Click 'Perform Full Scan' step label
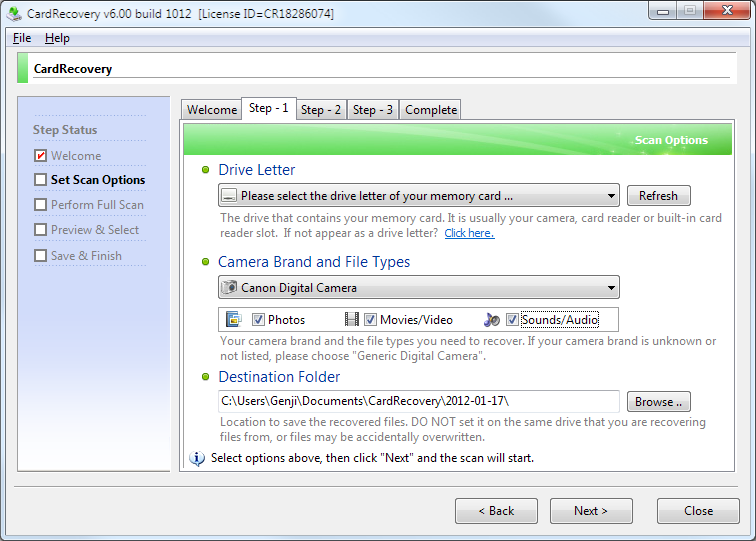This screenshot has height=541, width=756. tap(97, 205)
